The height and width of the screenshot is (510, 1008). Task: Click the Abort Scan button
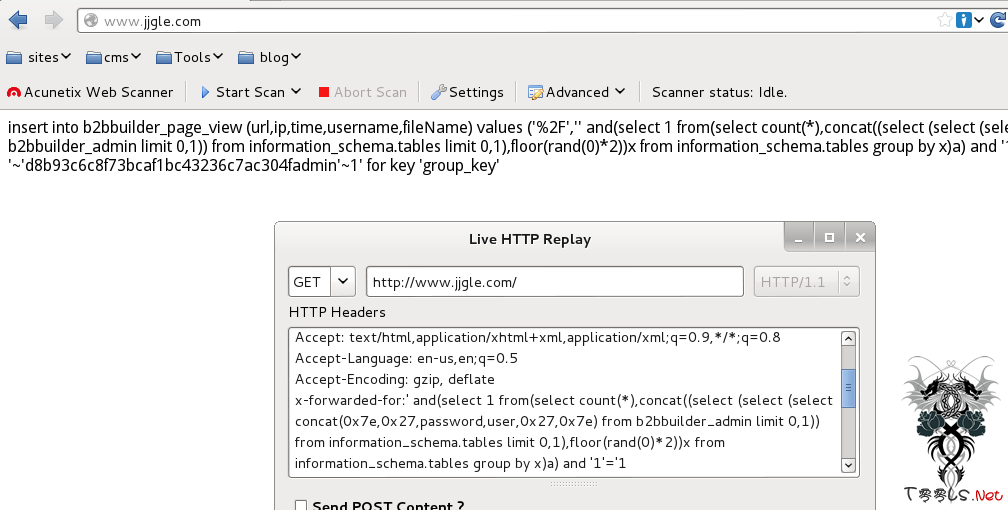(x=363, y=92)
